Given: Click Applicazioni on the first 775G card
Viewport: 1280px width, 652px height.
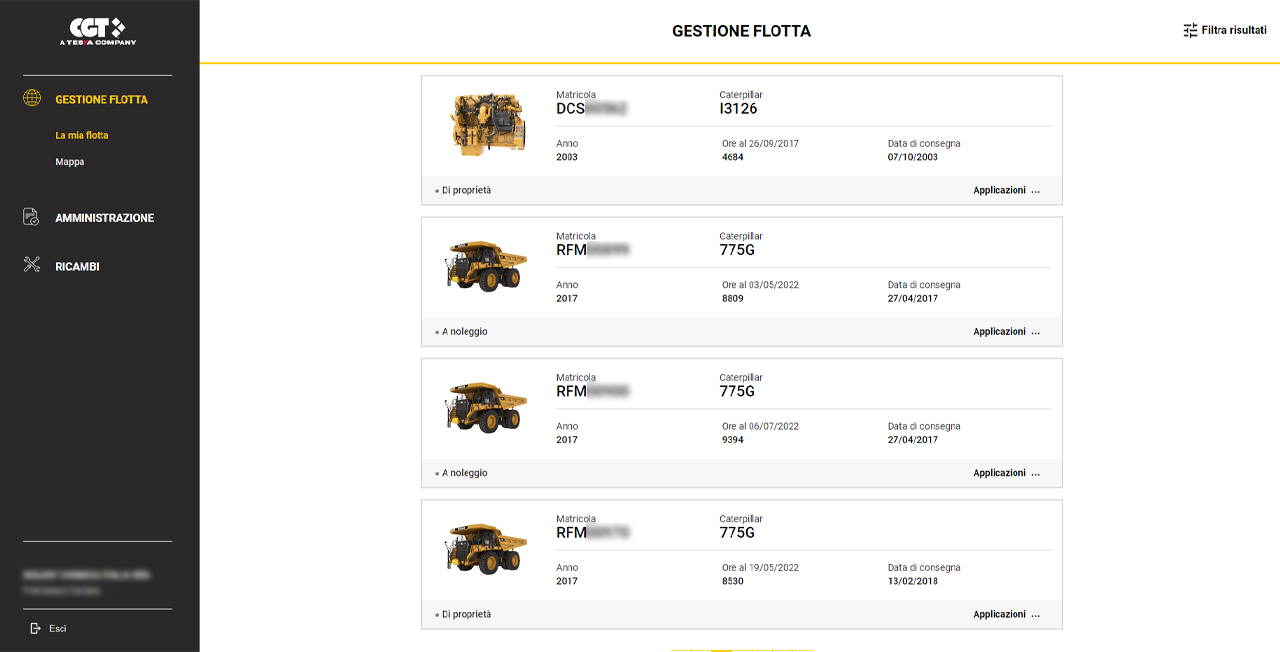Looking at the screenshot, I should [999, 331].
